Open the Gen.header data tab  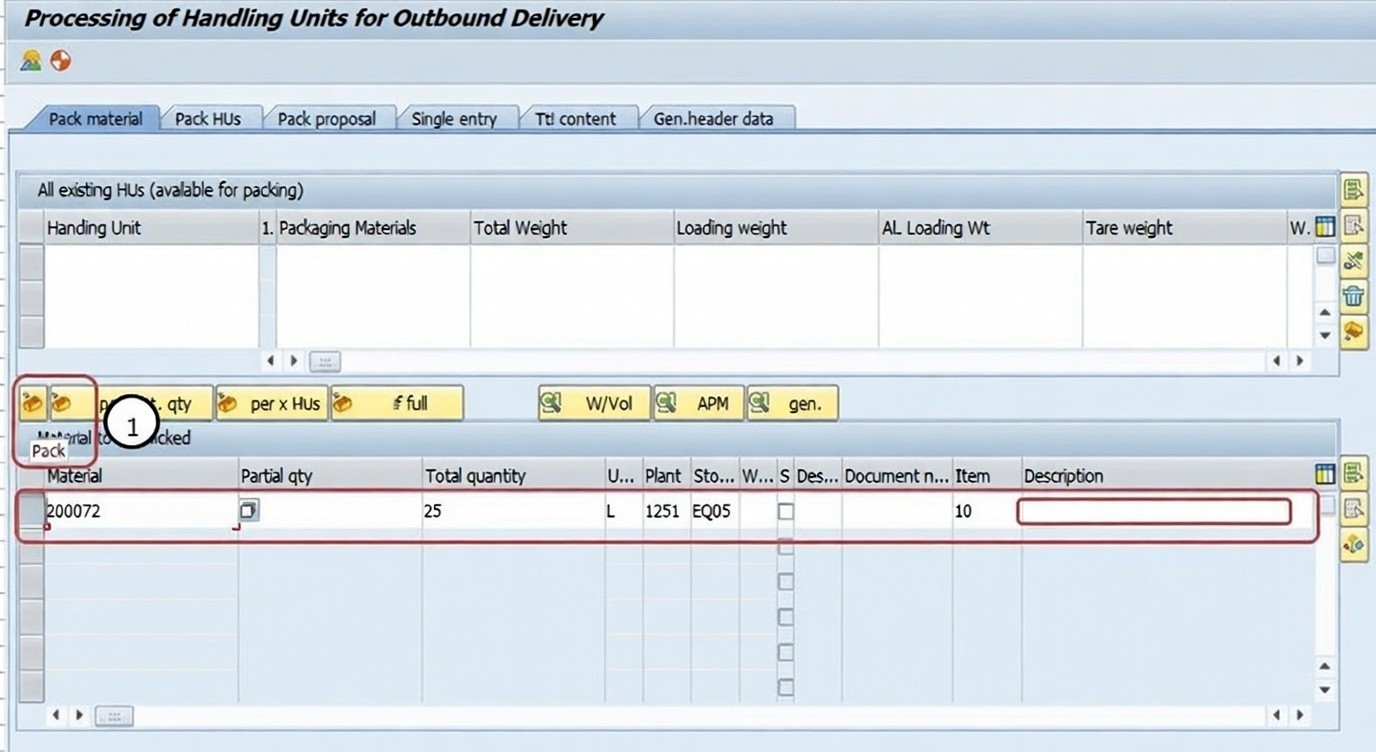coord(713,118)
